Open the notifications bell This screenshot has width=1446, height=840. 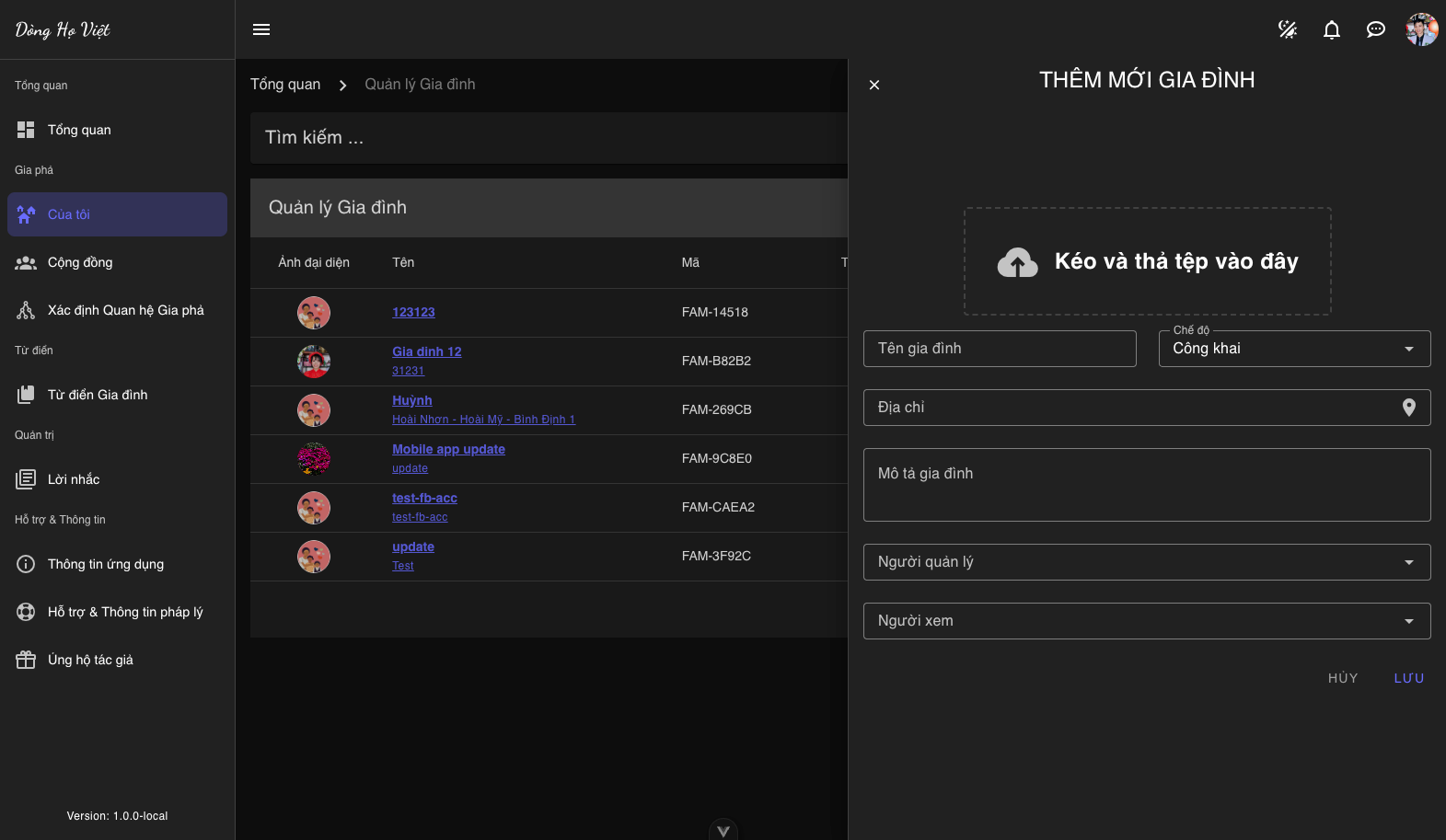pos(1331,29)
